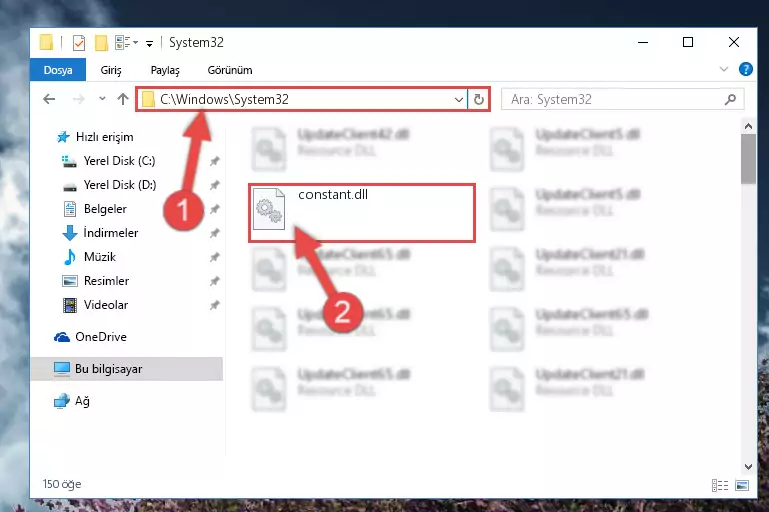Open the Dosya menu
Viewport: 769px width, 512px height.
click(x=58, y=70)
